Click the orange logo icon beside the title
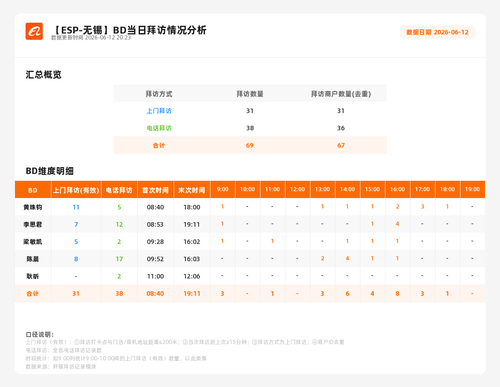Screen dimensions: 500x387 tap(34, 31)
